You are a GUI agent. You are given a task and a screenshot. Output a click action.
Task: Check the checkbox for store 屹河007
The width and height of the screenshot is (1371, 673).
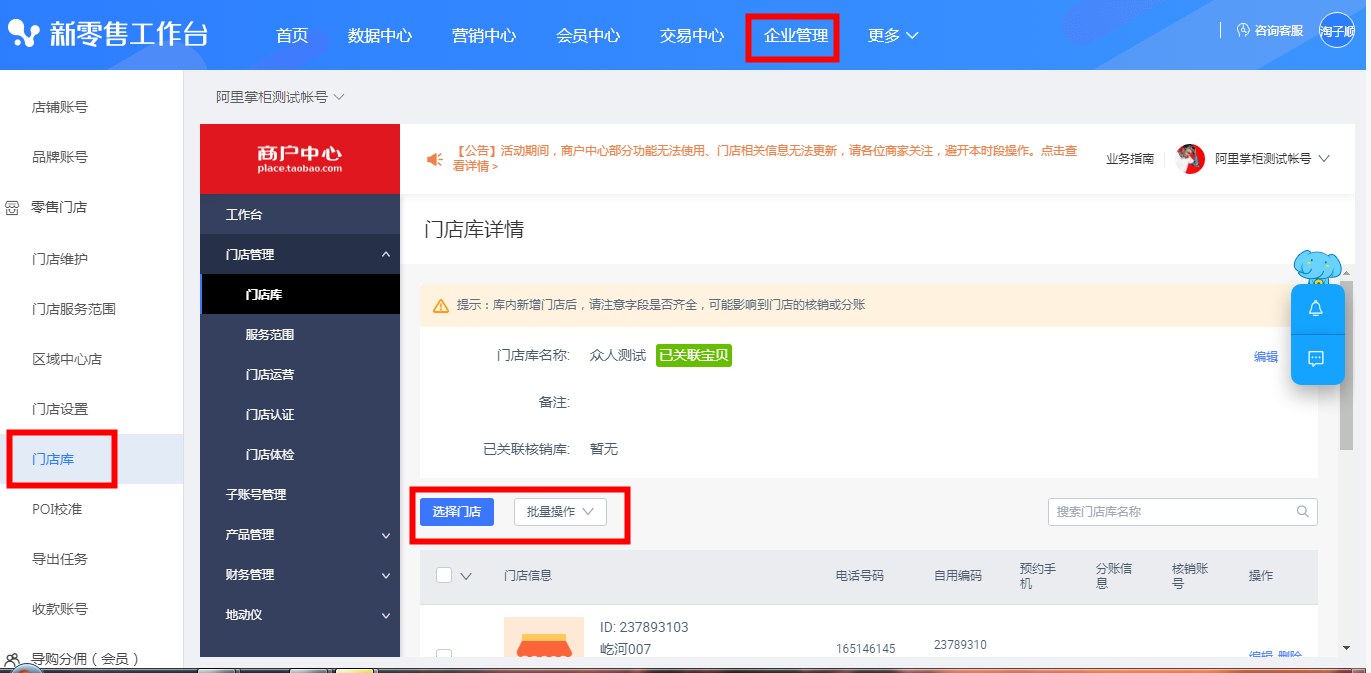click(x=444, y=653)
